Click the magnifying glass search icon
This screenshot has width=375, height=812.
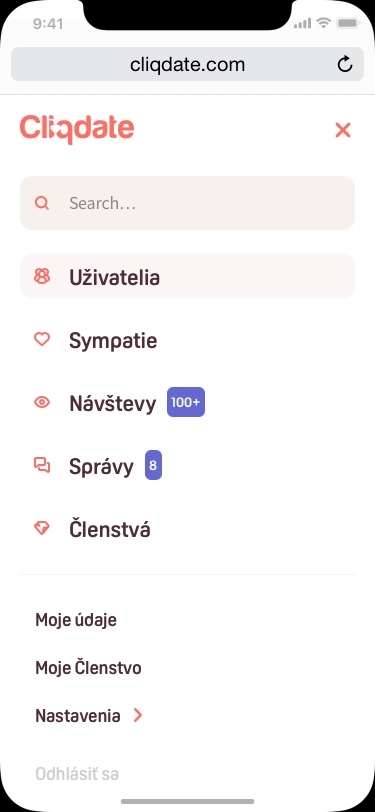42,203
